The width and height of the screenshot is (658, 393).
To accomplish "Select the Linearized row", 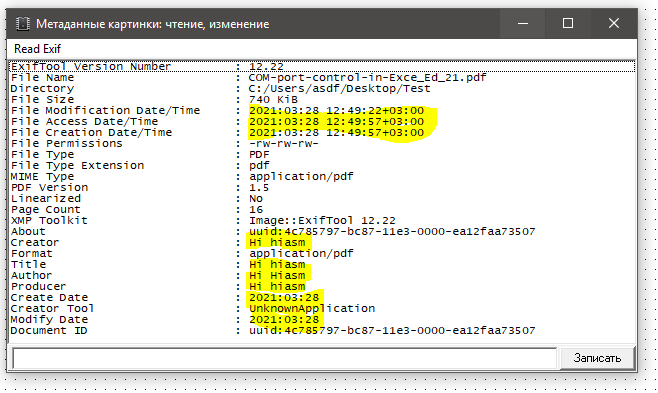I will coord(322,198).
